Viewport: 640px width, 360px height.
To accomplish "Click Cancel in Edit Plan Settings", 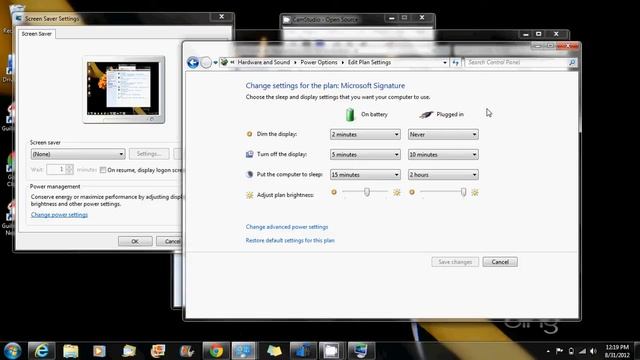I will 500,262.
